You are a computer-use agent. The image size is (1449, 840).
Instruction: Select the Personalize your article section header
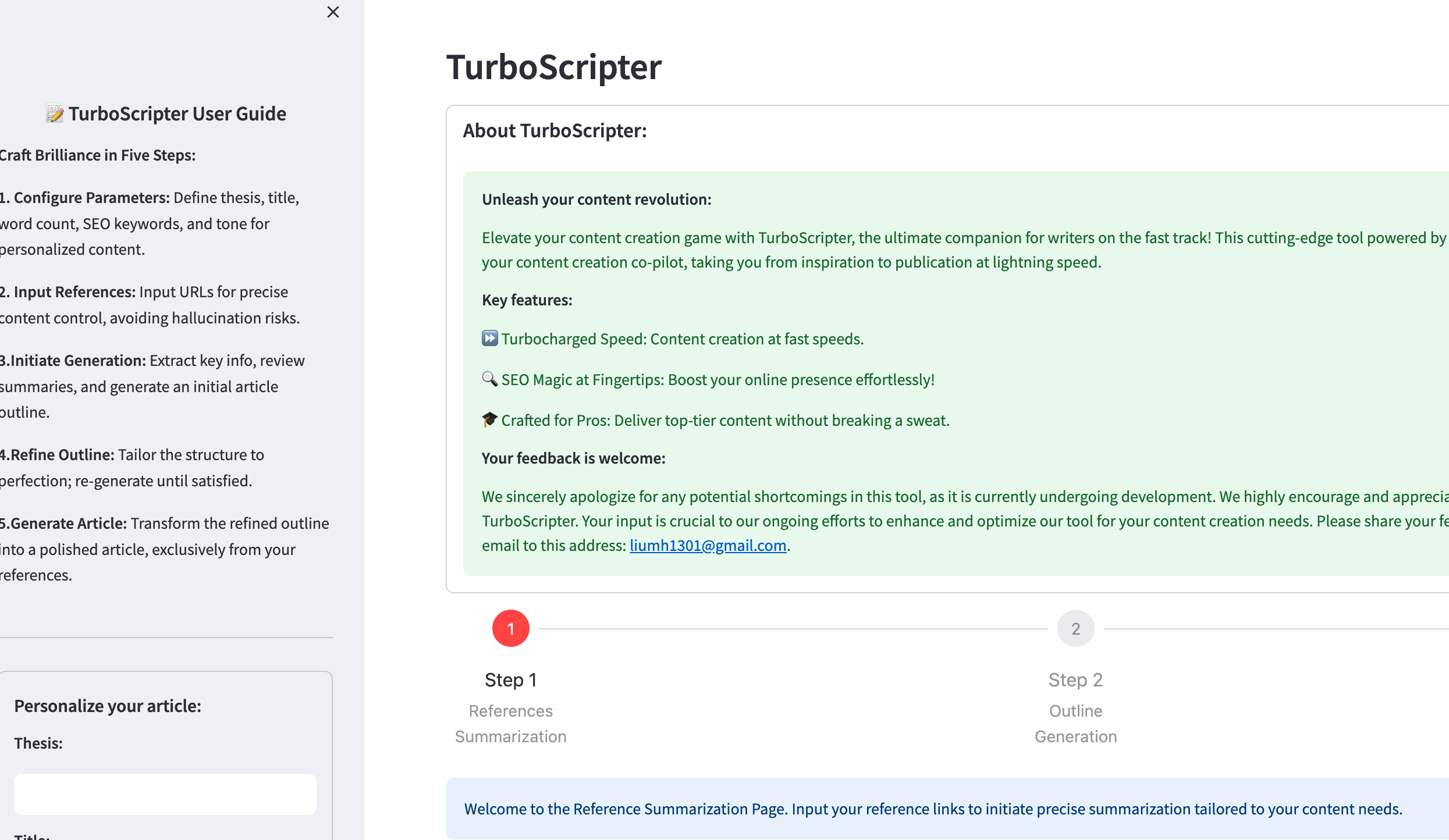tap(107, 706)
